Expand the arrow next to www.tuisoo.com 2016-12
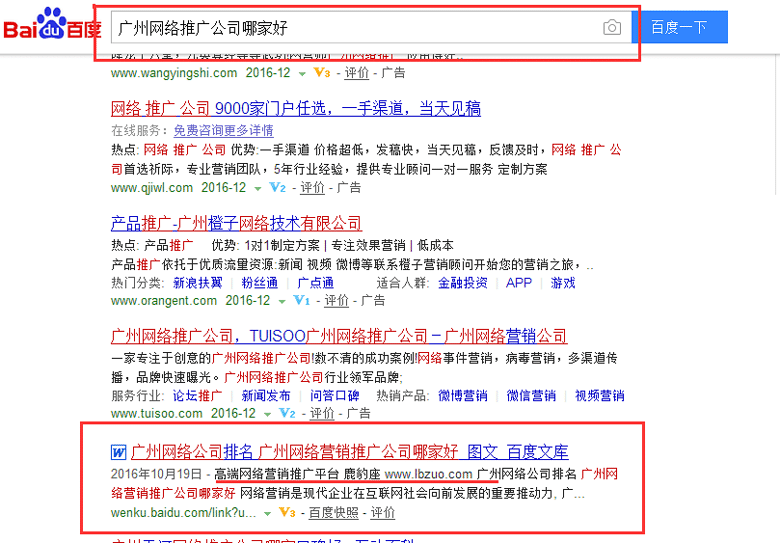 pyautogui.click(x=268, y=415)
